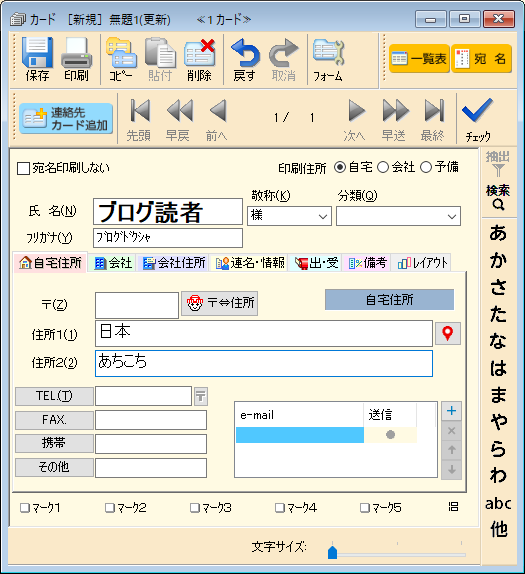Open the 一覧表 list view
The image size is (525, 574).
419,59
